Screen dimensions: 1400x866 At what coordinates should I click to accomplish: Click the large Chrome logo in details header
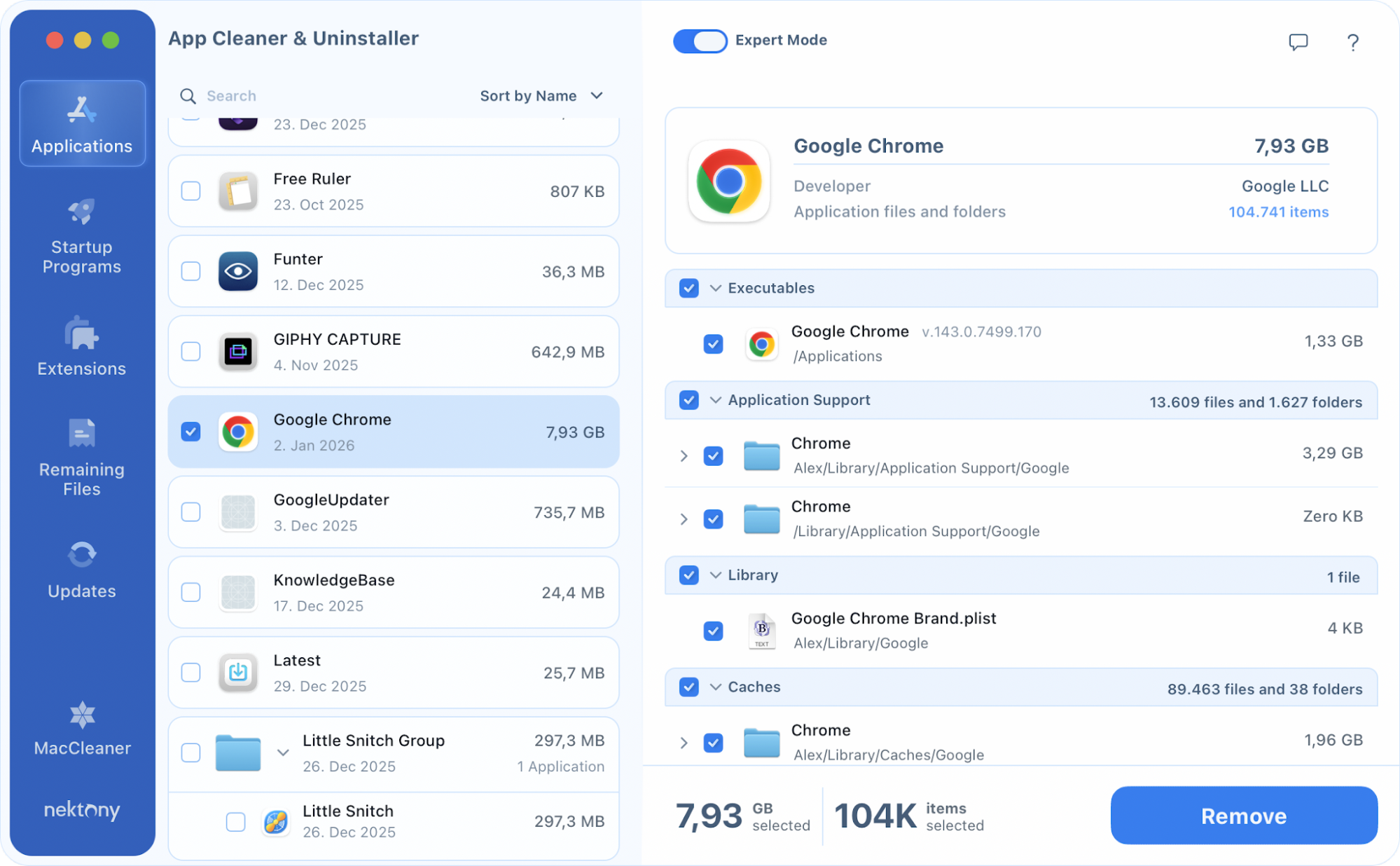pyautogui.click(x=729, y=181)
